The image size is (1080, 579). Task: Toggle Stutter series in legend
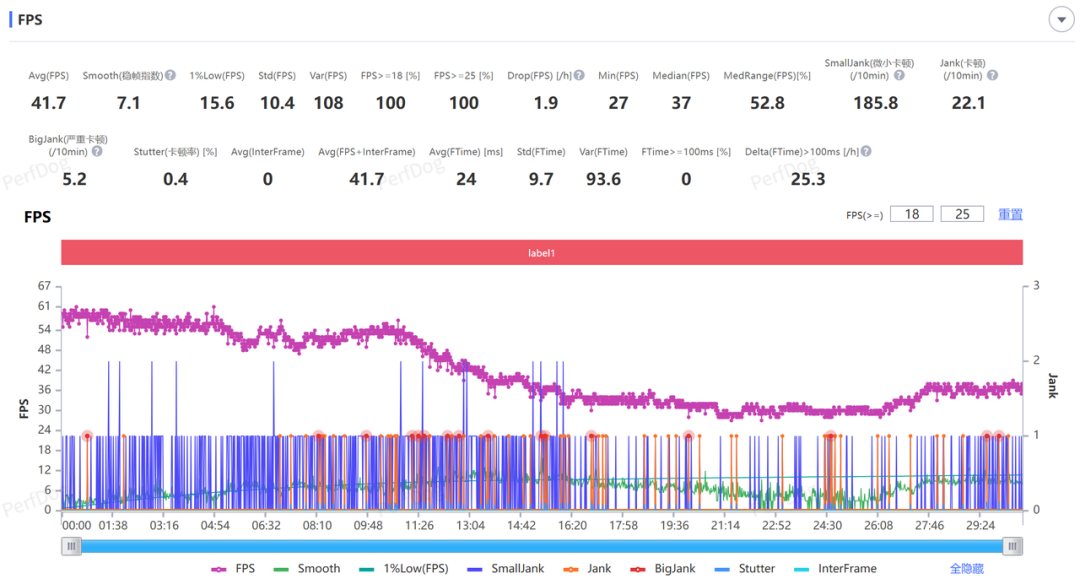click(744, 568)
